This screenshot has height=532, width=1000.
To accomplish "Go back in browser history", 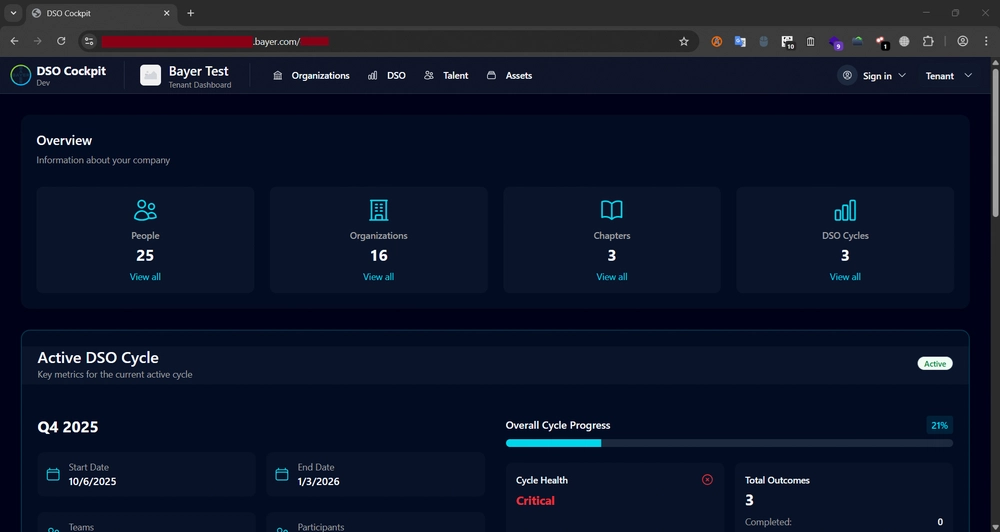I will (x=14, y=41).
